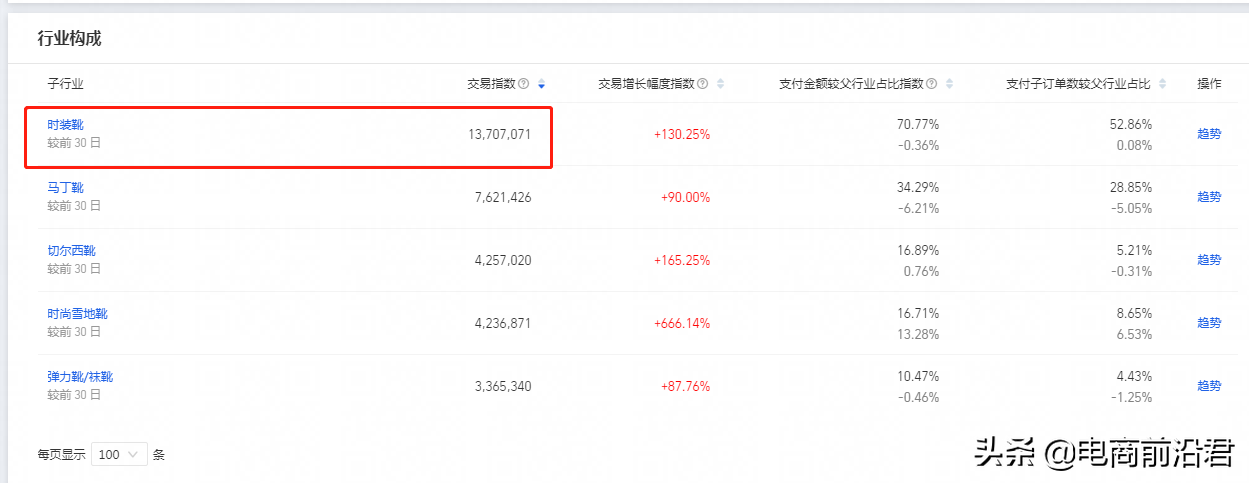This screenshot has height=483, width=1249.
Task: Select order share 8.65%
Action: tap(1135, 314)
